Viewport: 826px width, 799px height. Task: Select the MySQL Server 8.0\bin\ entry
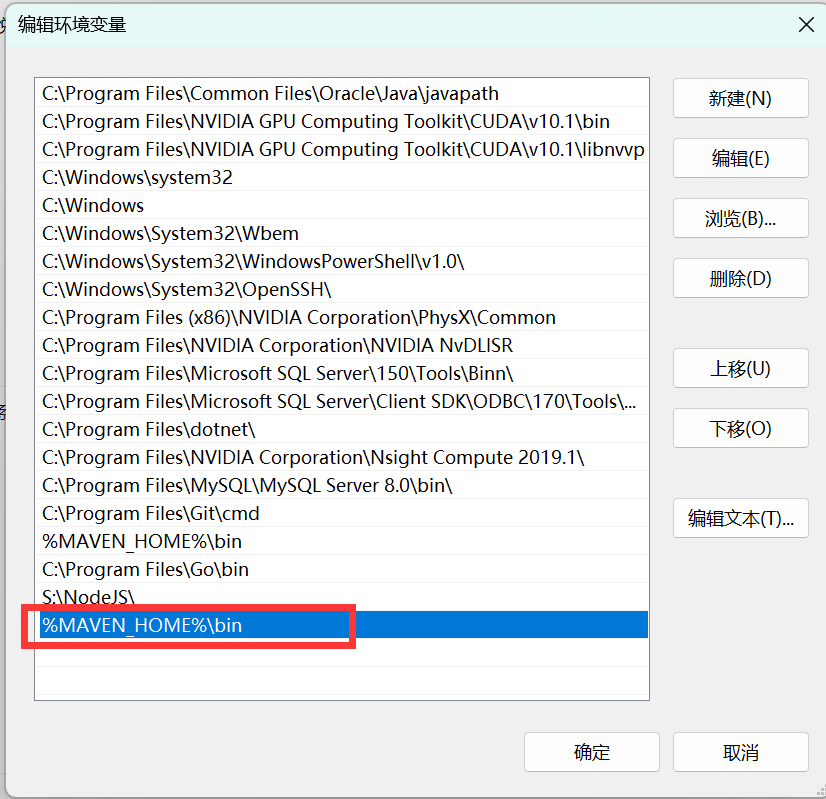[342, 485]
